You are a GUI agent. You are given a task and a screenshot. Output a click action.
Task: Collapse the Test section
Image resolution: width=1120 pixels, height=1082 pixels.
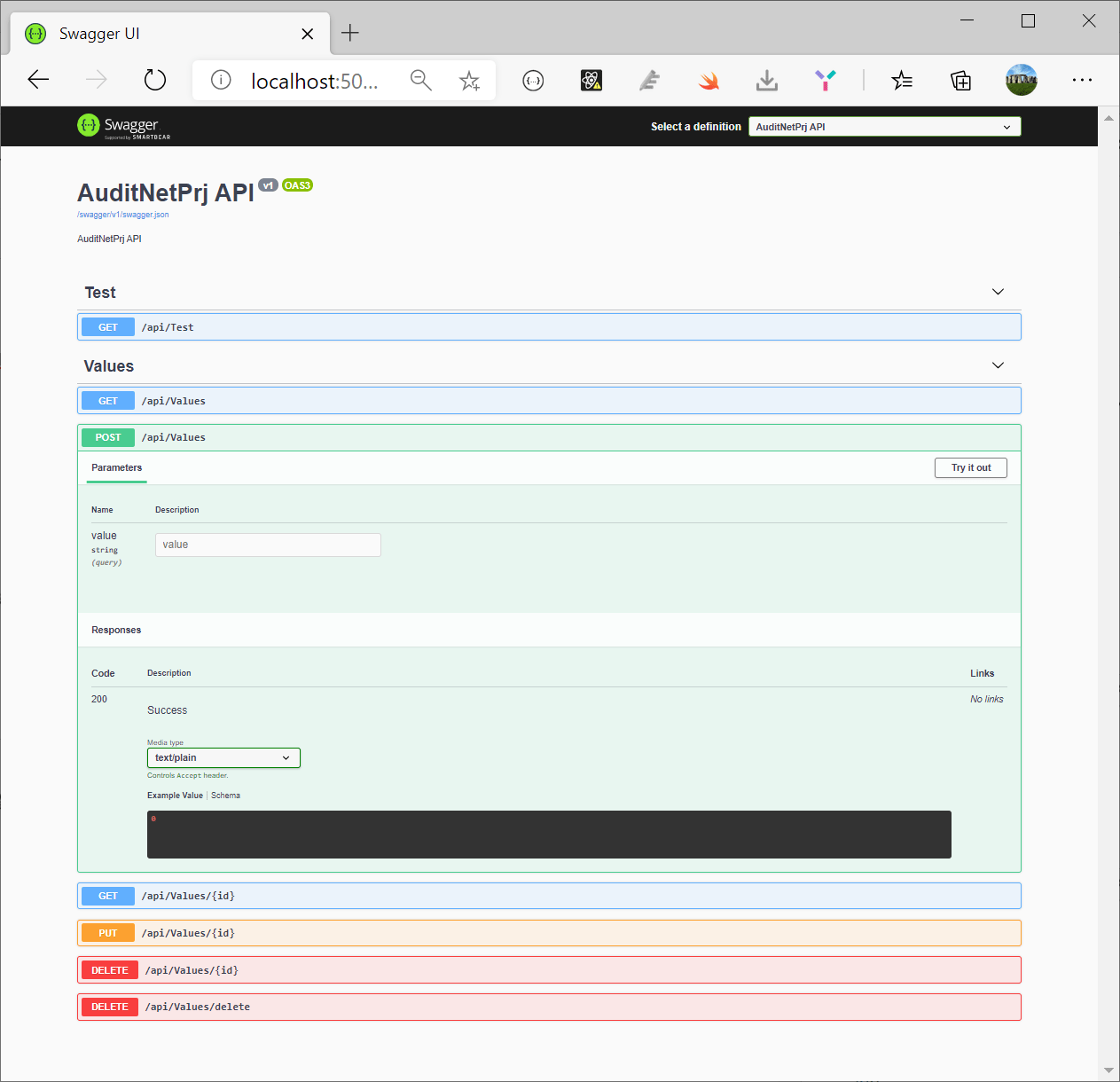(997, 292)
